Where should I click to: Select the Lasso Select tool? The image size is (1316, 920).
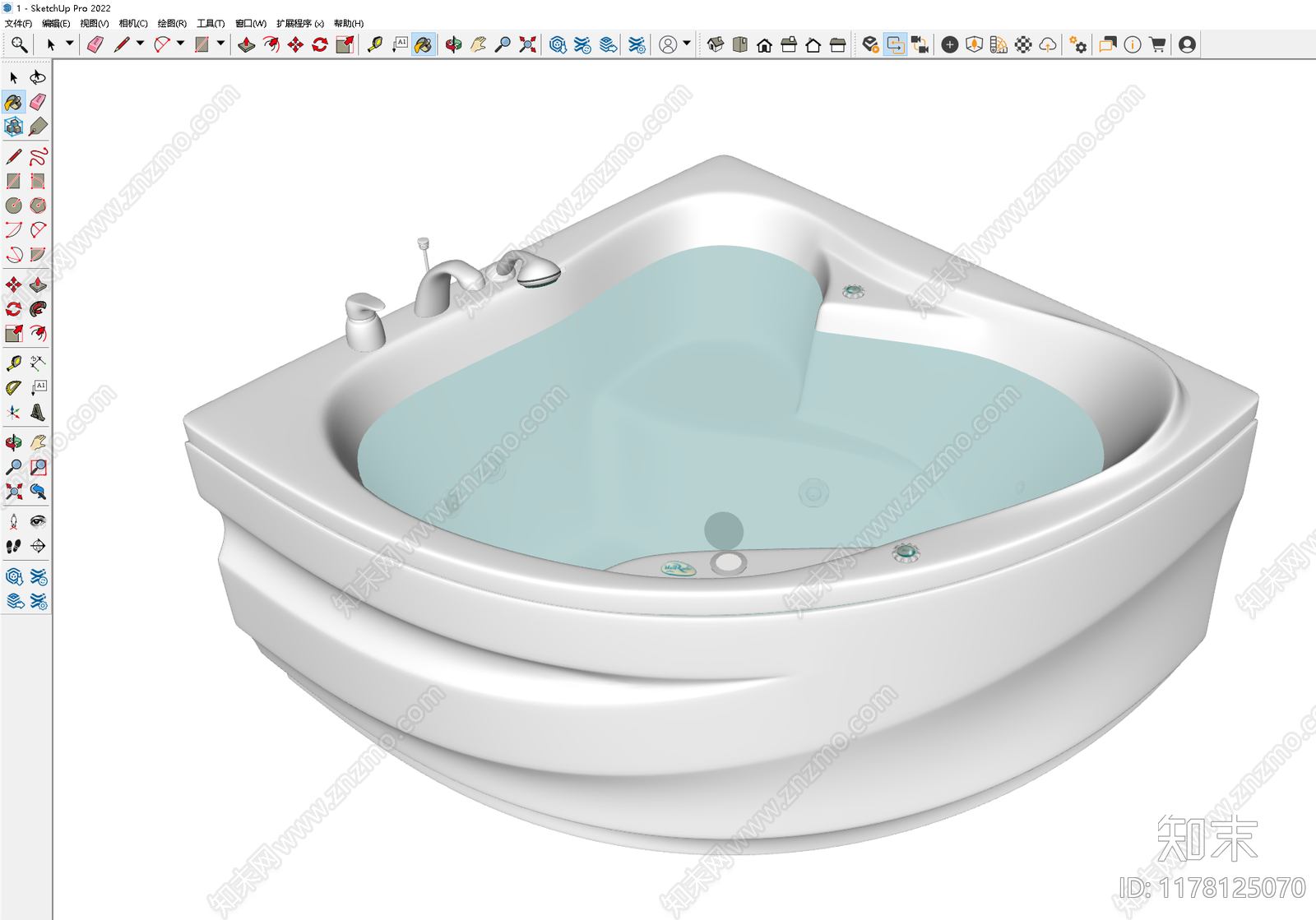pyautogui.click(x=38, y=77)
